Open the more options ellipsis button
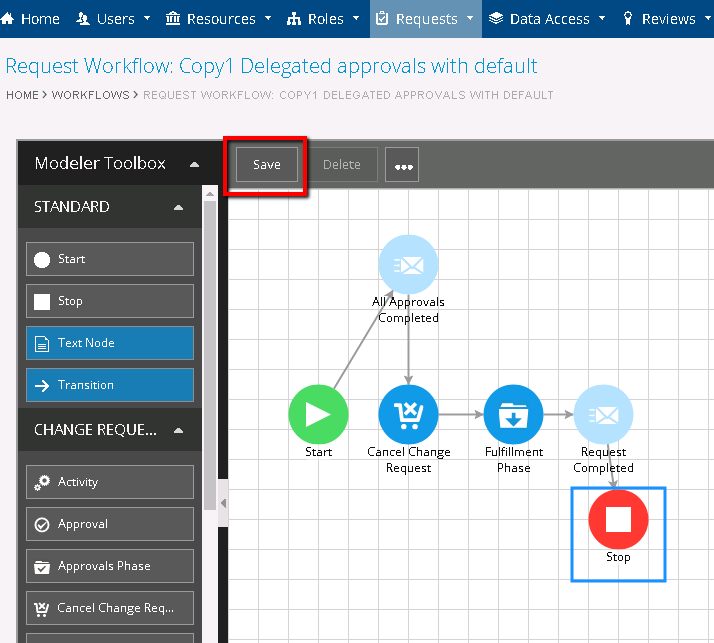This screenshot has width=714, height=643. coord(403,166)
